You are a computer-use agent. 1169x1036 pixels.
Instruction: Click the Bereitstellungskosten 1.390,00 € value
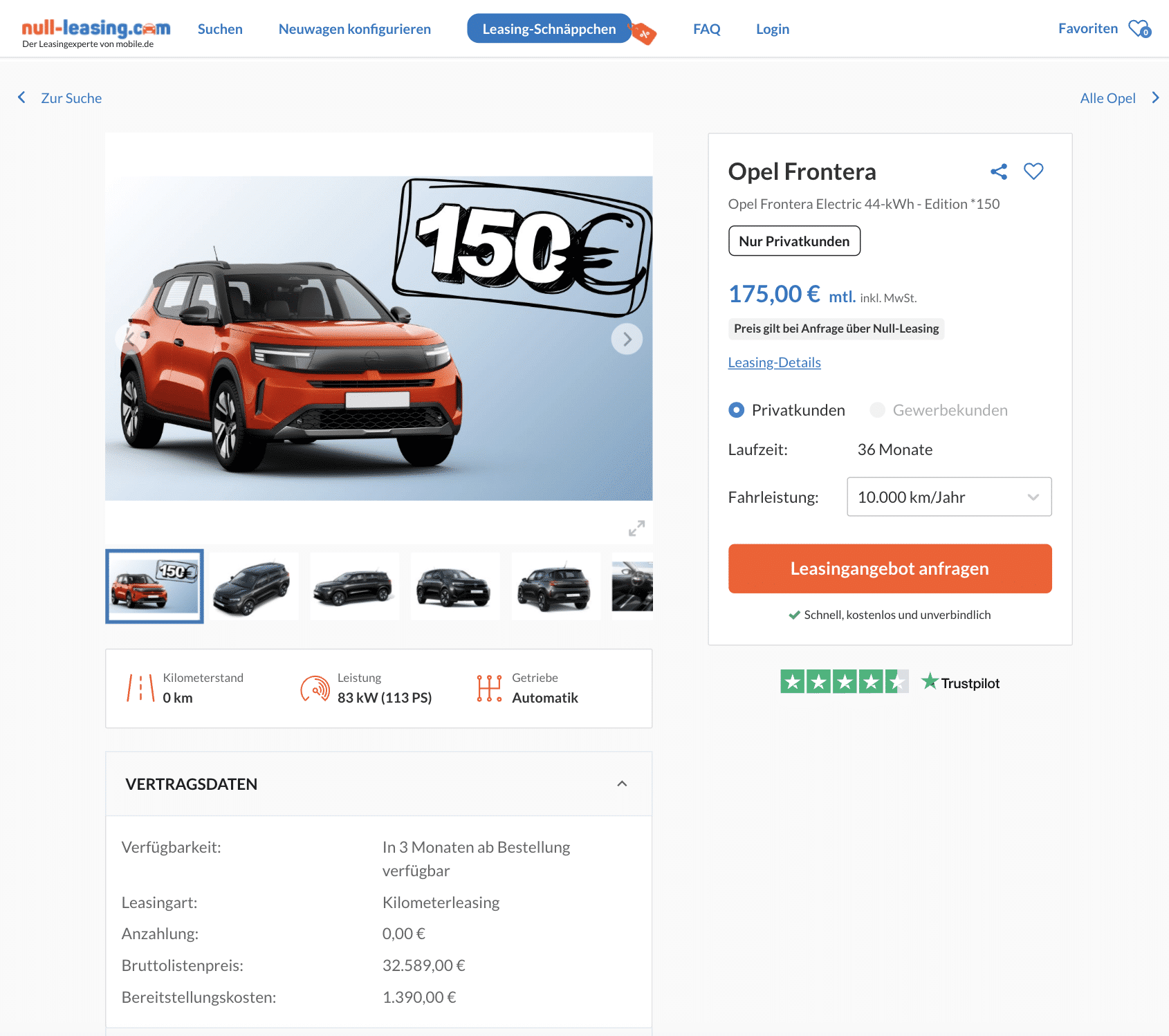point(419,997)
